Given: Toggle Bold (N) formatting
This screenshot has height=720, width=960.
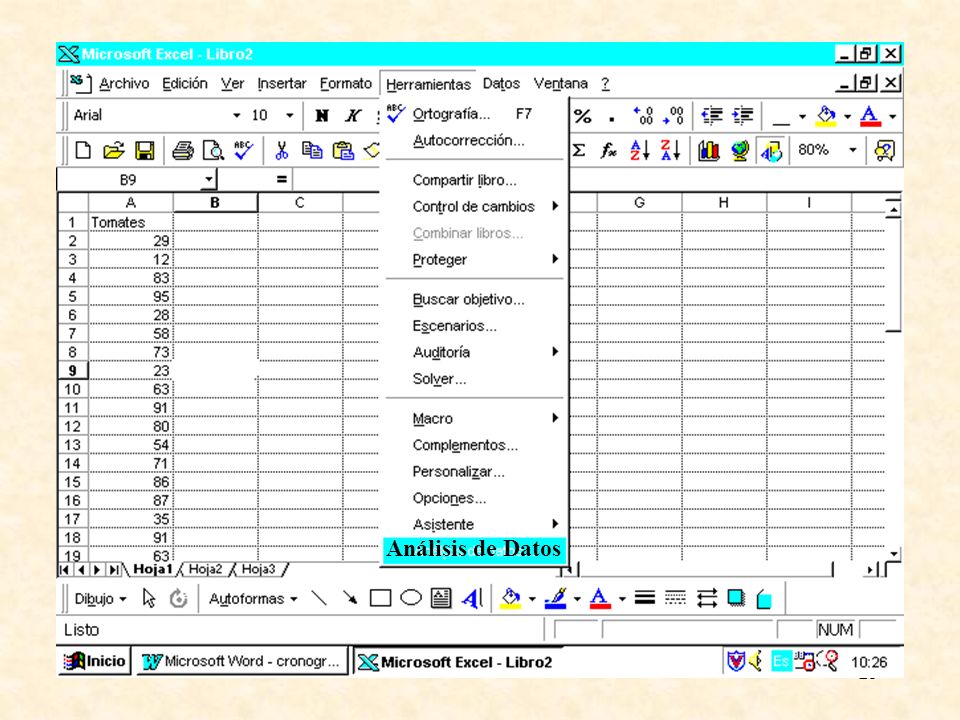Looking at the screenshot, I should [321, 115].
